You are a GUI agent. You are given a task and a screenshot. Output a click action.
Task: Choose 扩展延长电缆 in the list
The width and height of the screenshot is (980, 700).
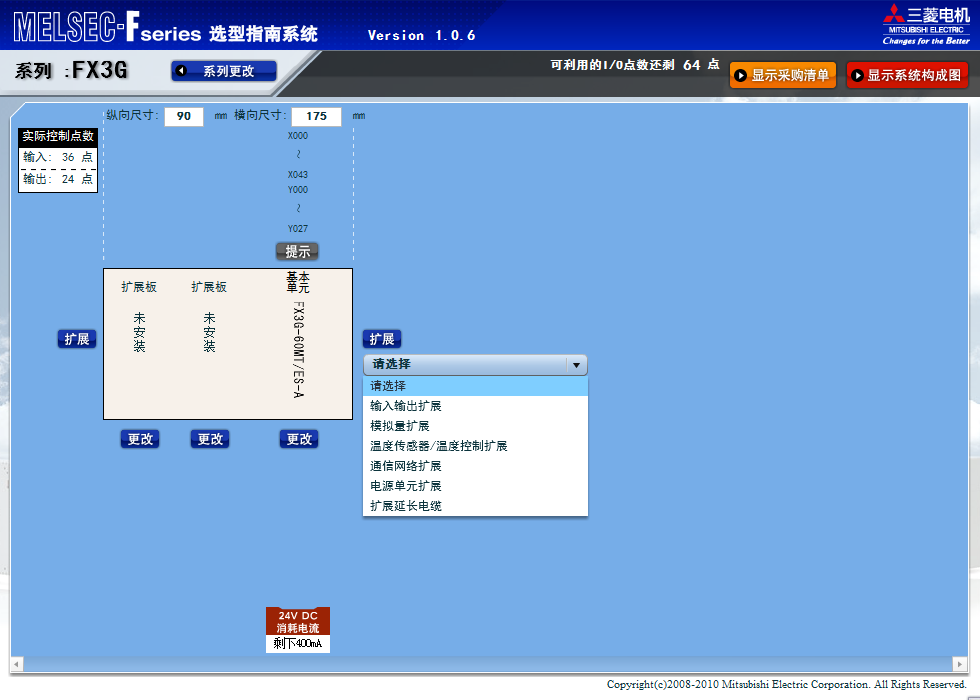[406, 506]
